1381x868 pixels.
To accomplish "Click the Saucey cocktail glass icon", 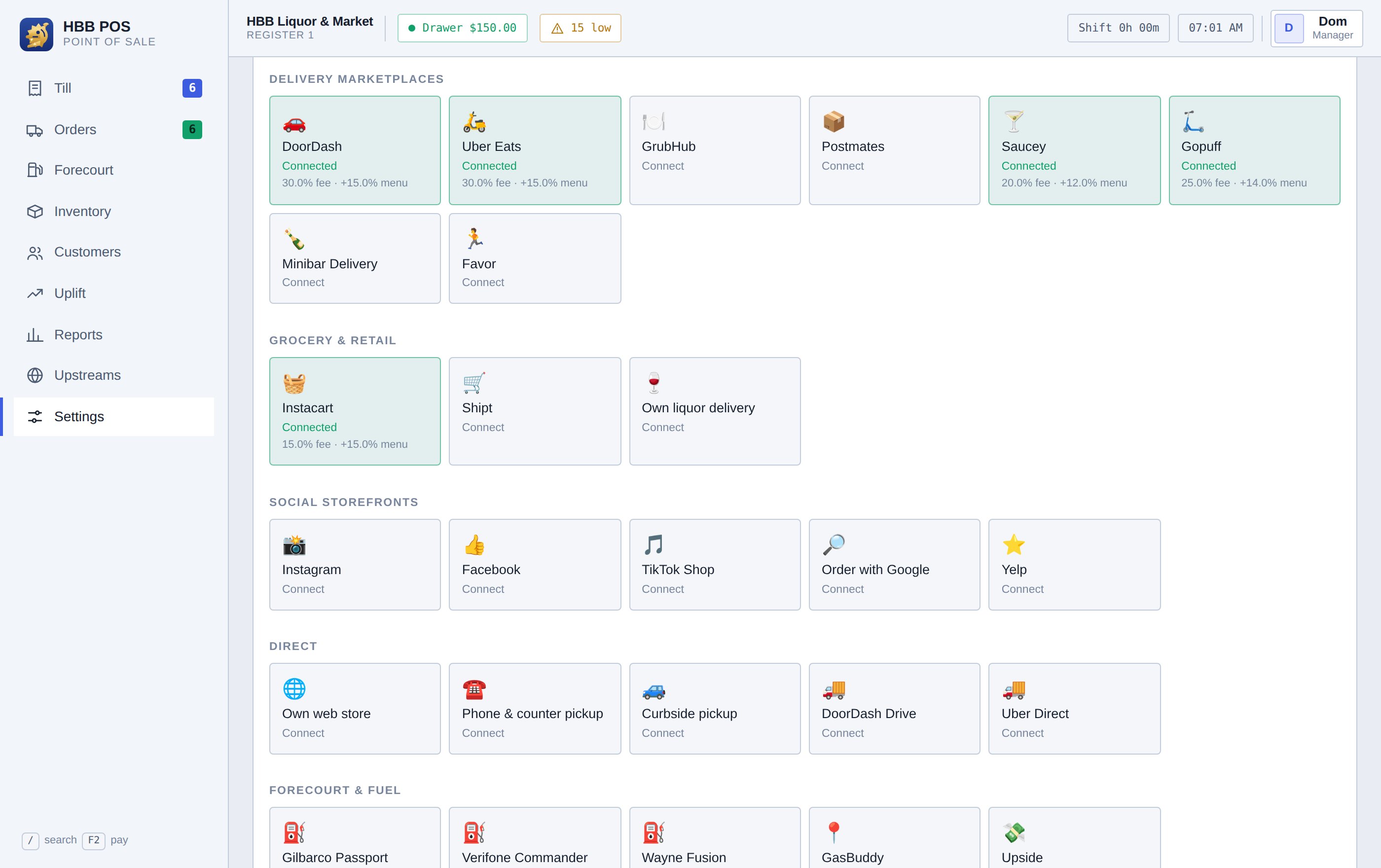I will tap(1014, 121).
